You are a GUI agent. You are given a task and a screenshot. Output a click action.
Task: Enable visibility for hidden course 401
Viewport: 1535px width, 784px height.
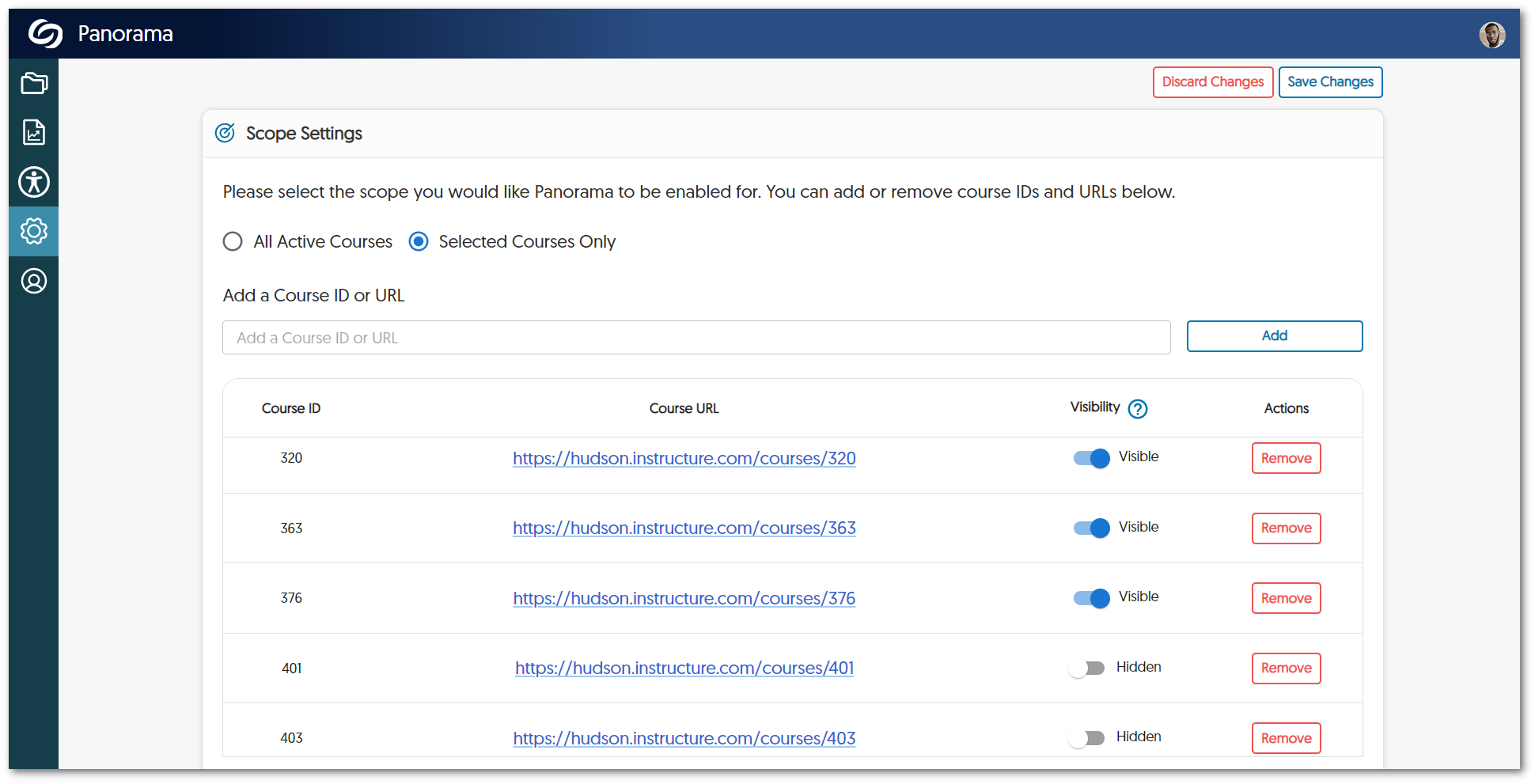point(1086,668)
